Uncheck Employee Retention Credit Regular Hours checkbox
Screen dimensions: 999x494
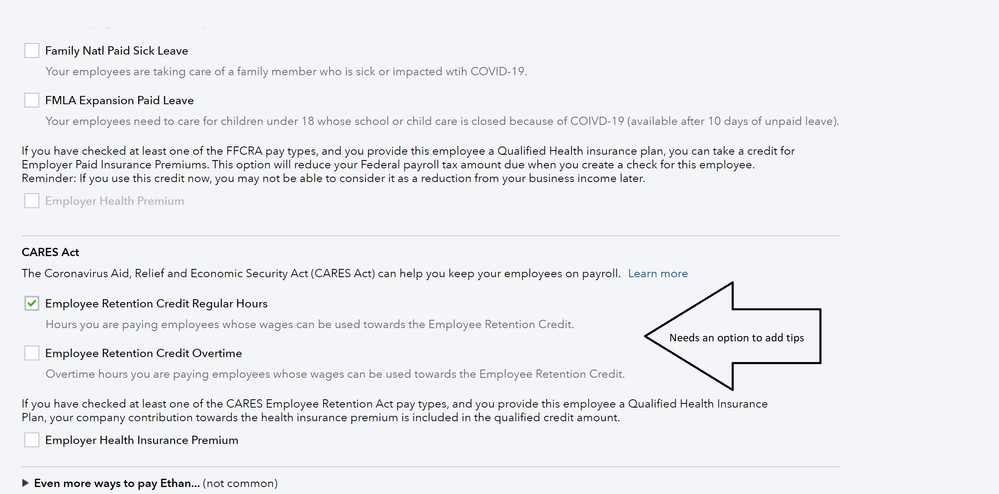pos(32,304)
